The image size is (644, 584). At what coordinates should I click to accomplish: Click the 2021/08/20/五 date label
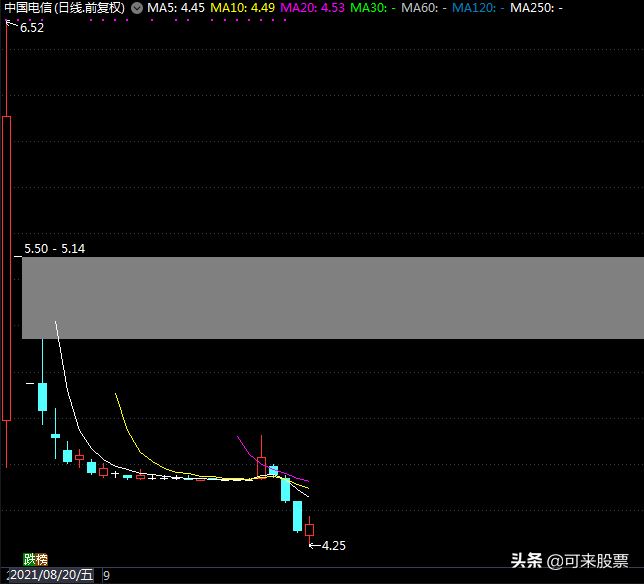[x=52, y=575]
